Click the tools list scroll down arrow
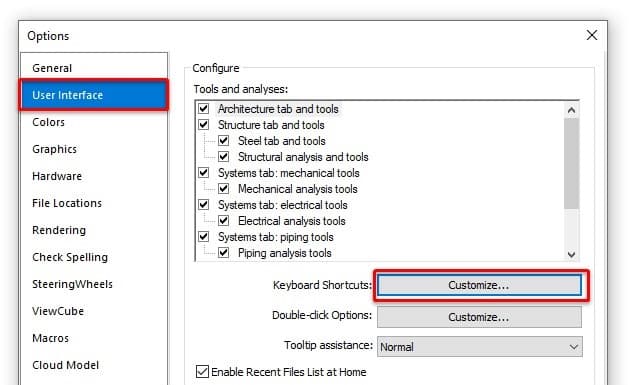 coord(571,254)
